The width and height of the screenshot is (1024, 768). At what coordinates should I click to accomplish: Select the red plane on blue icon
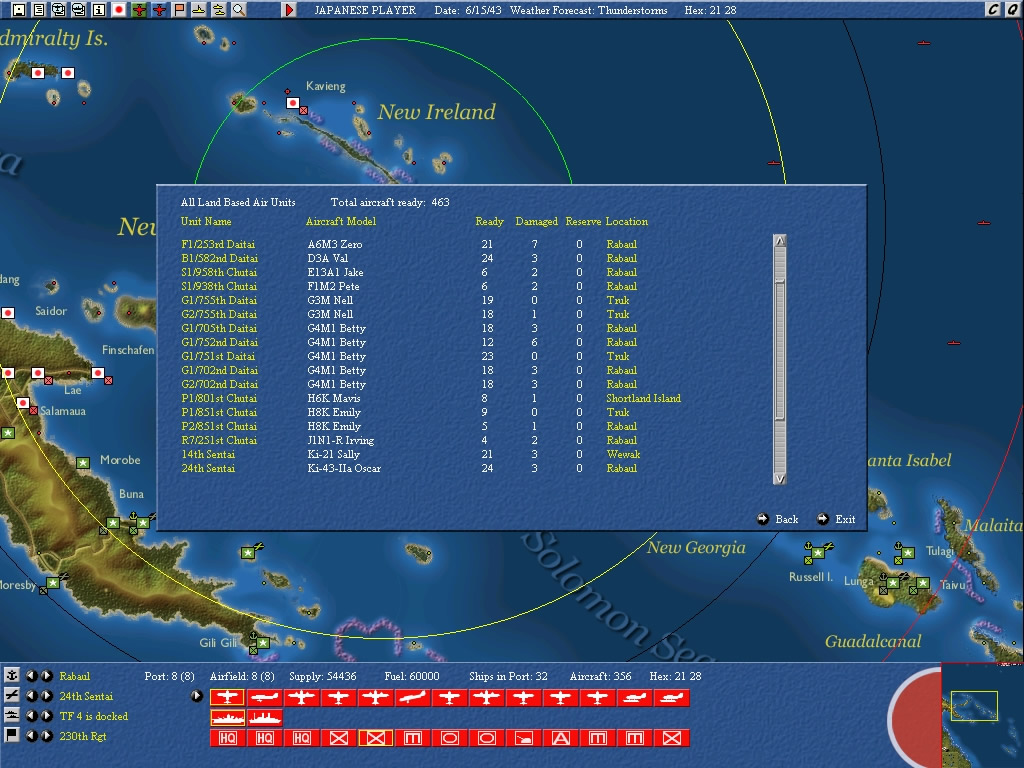coord(159,10)
